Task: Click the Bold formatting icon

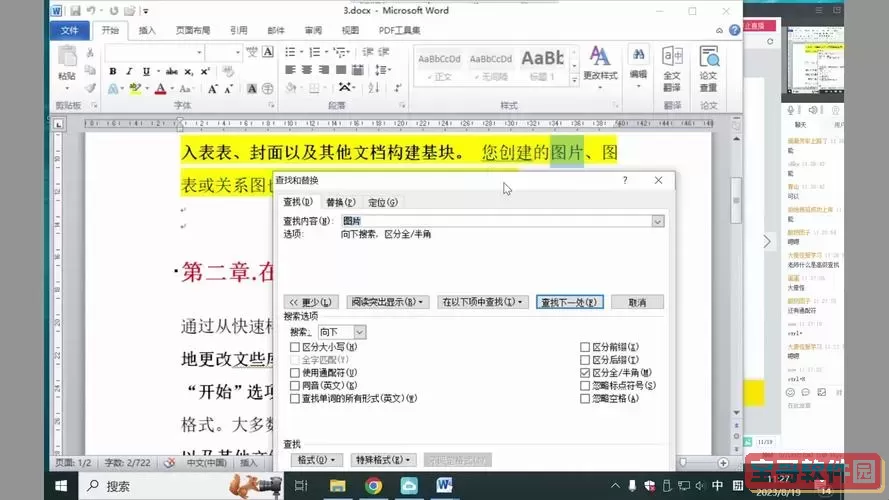Action: pos(113,71)
